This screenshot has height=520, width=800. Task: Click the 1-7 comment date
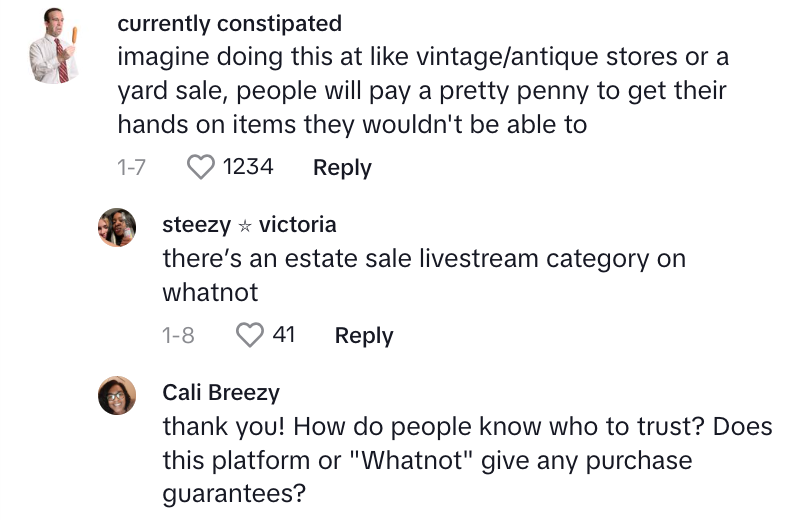[132, 167]
